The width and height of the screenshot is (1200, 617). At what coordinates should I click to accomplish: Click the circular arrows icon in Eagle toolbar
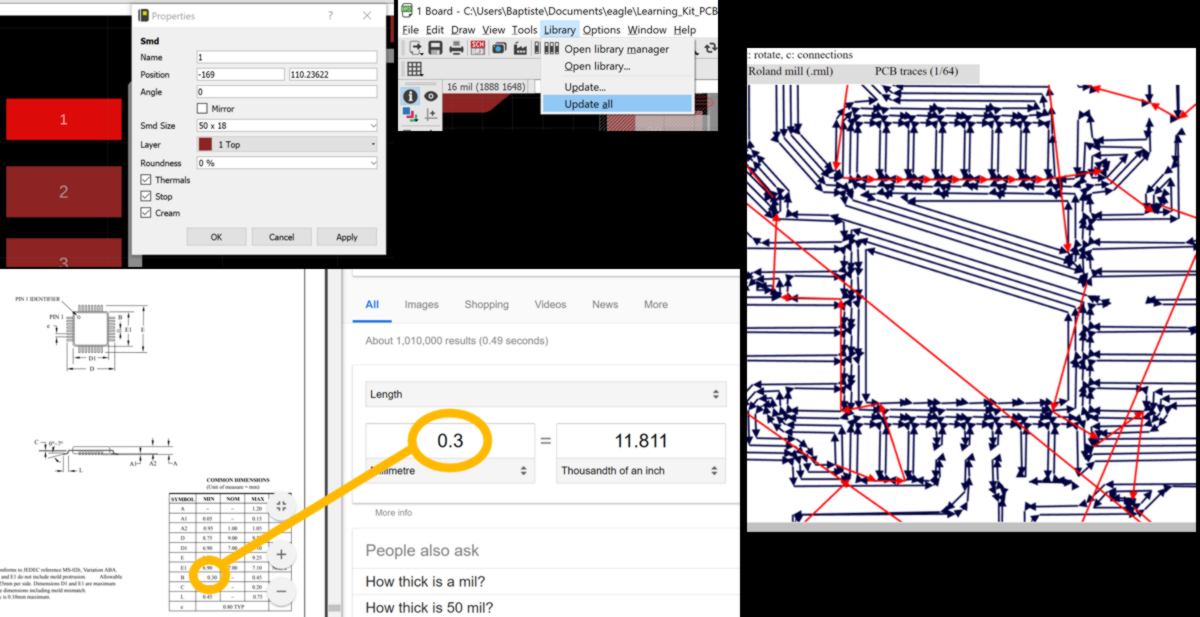[711, 48]
